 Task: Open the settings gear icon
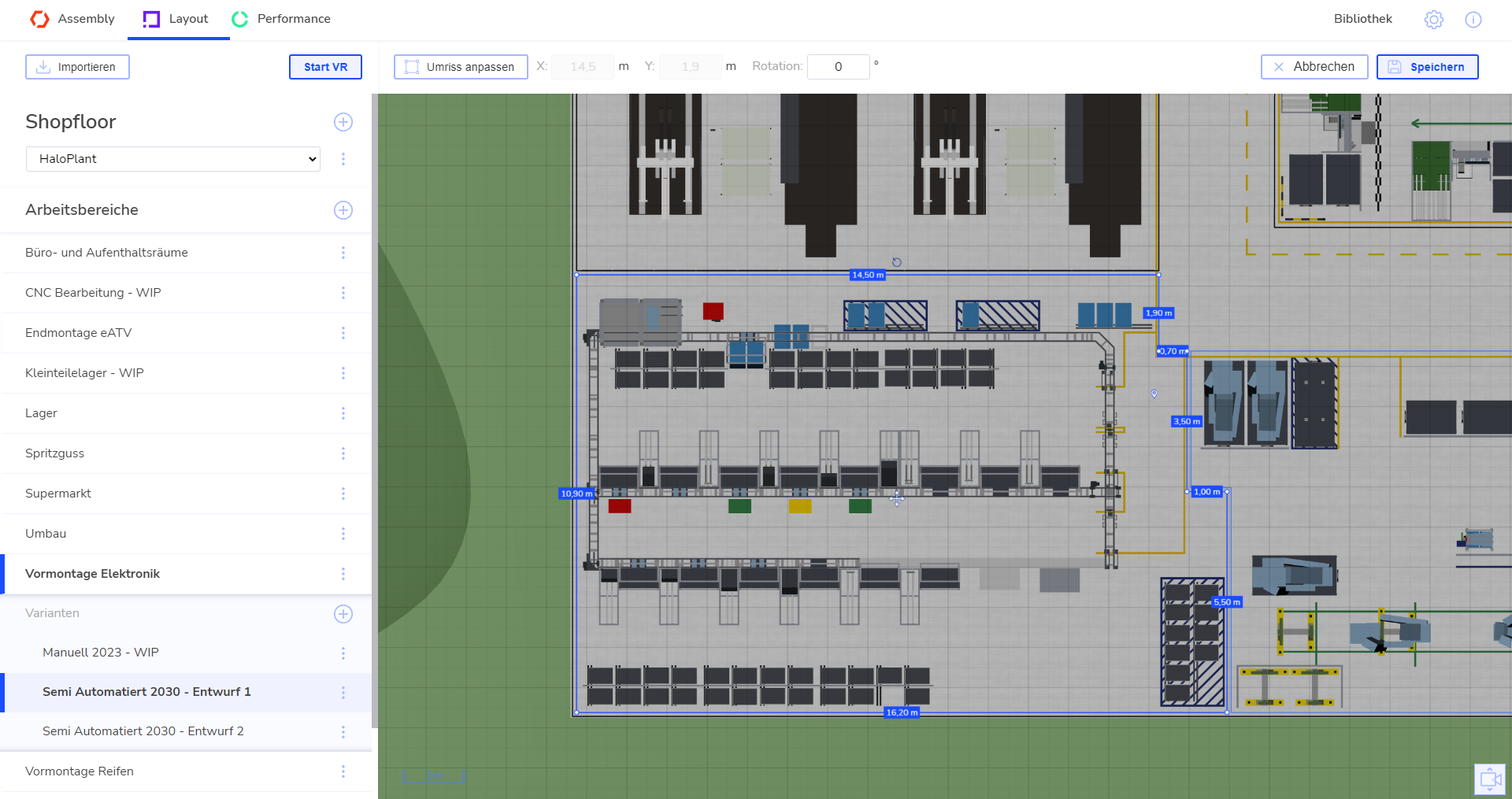1433,20
